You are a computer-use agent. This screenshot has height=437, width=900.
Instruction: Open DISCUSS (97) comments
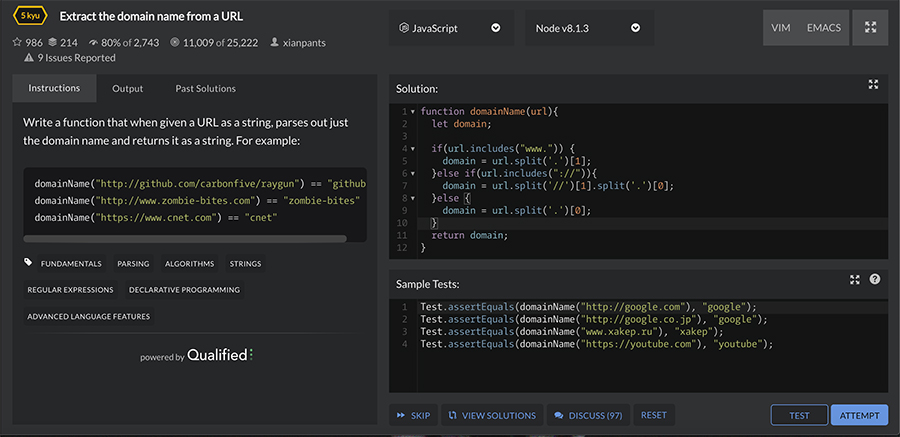coord(588,415)
